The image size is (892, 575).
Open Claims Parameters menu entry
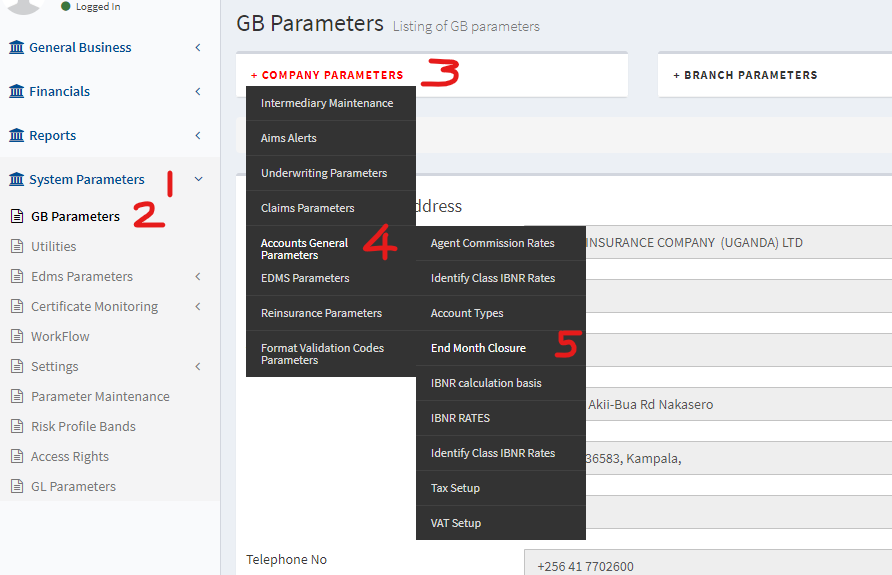[x=308, y=208]
